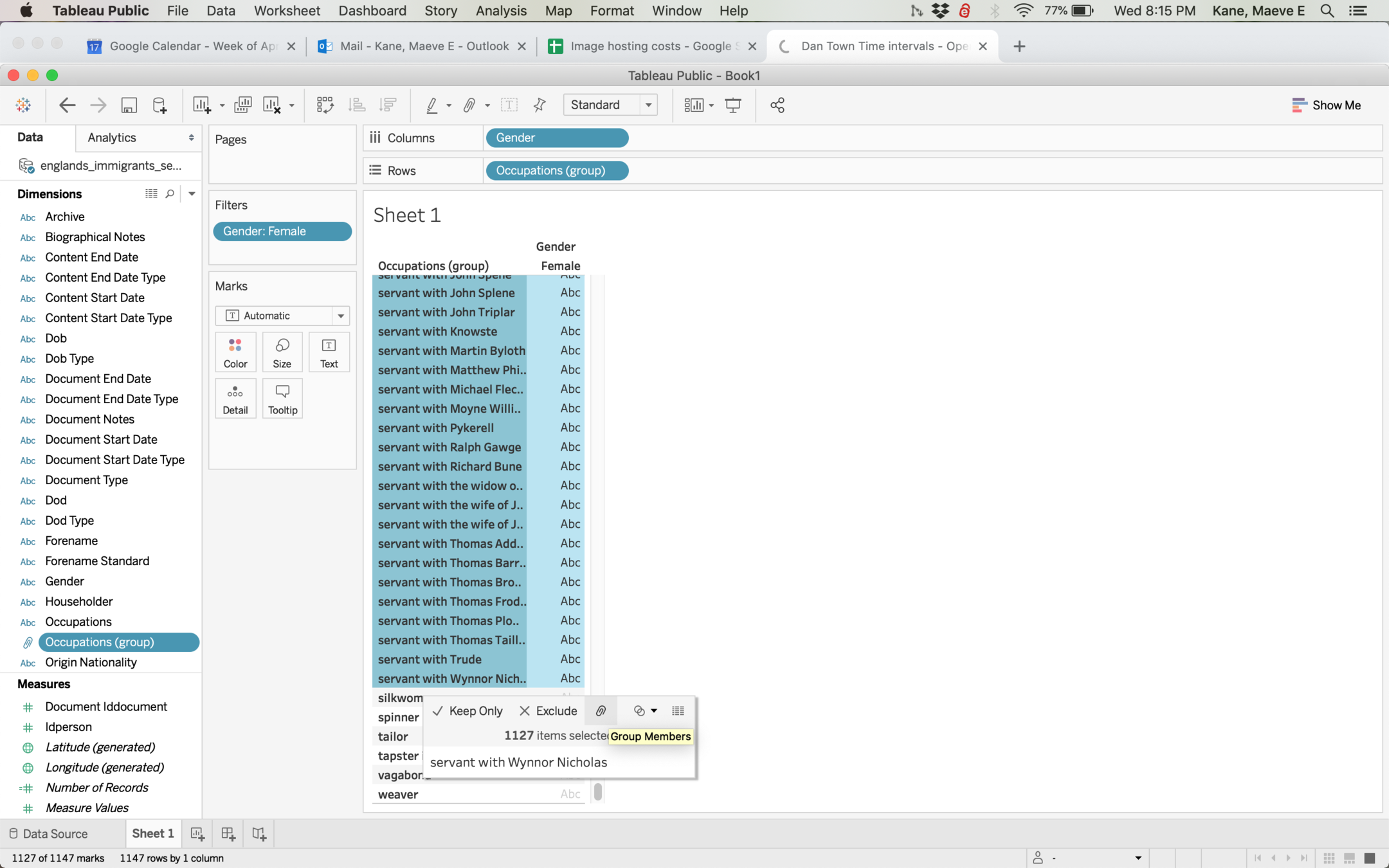
Task: Click the New Dashboard icon at bottom
Action: click(x=228, y=833)
